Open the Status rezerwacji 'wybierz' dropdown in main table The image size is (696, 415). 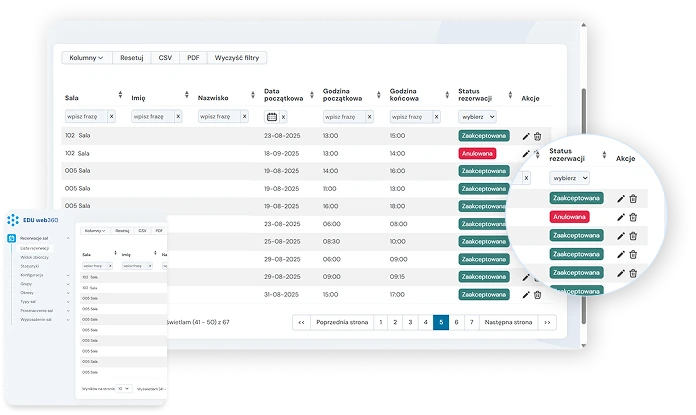pos(477,117)
